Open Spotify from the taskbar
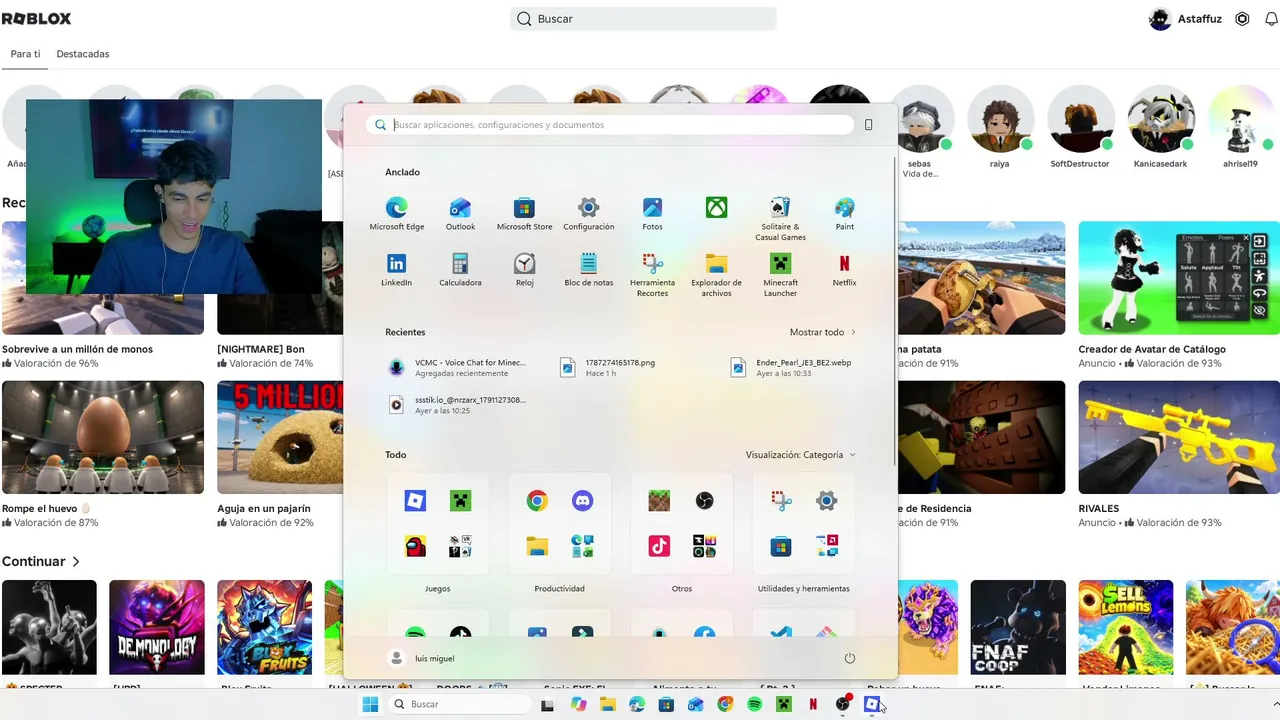 754,704
